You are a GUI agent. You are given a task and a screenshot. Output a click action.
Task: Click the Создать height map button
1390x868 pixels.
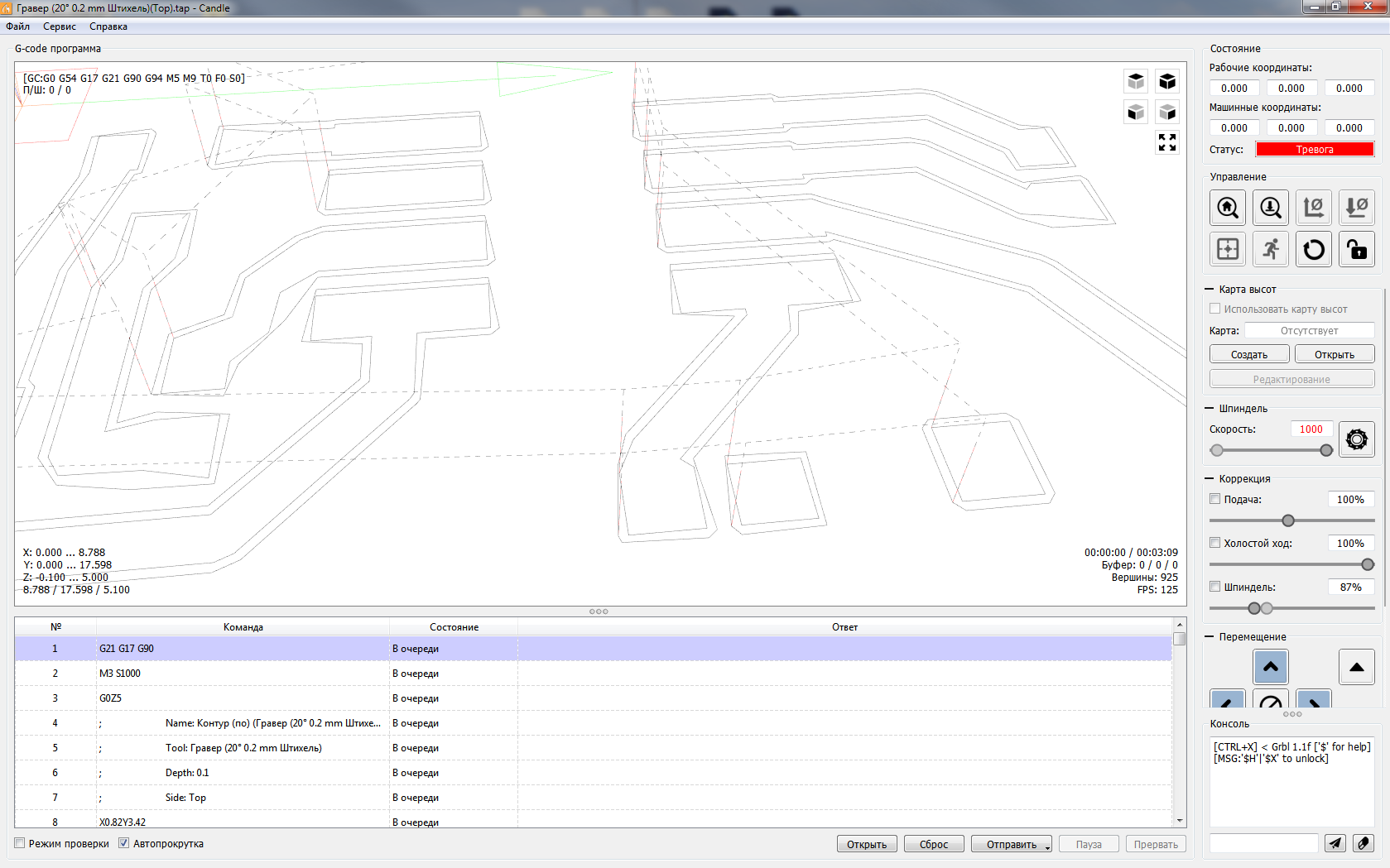tap(1249, 354)
